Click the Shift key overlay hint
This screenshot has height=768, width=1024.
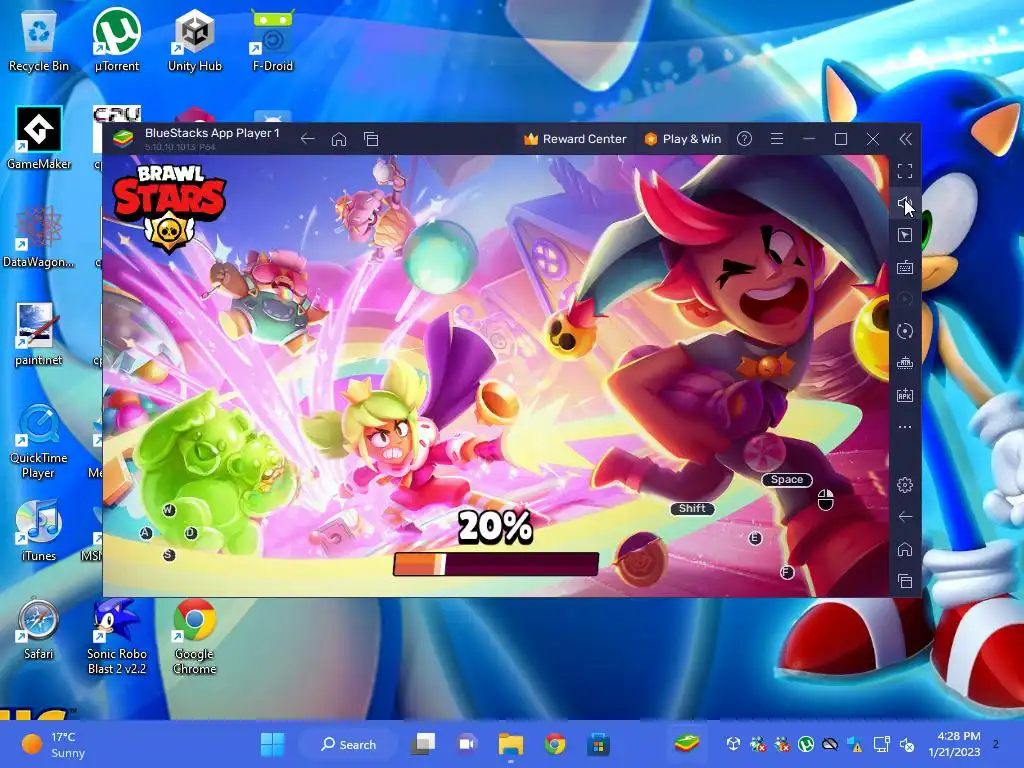tap(692, 508)
